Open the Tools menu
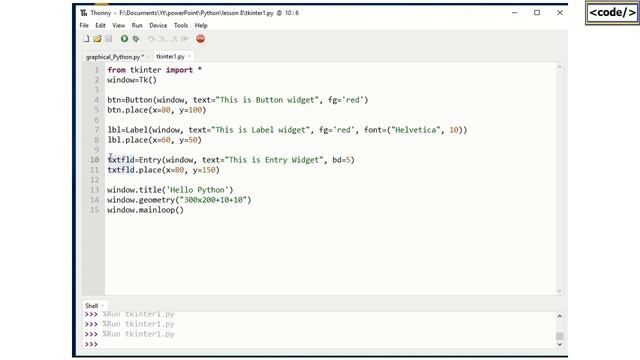This screenshot has height=360, width=640. pyautogui.click(x=181, y=25)
